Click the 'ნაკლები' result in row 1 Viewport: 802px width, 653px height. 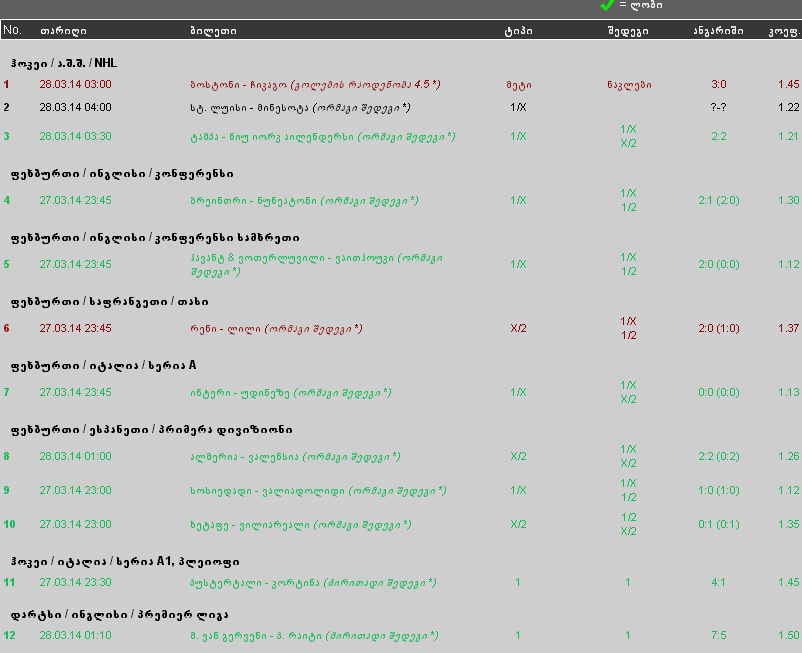coord(629,84)
